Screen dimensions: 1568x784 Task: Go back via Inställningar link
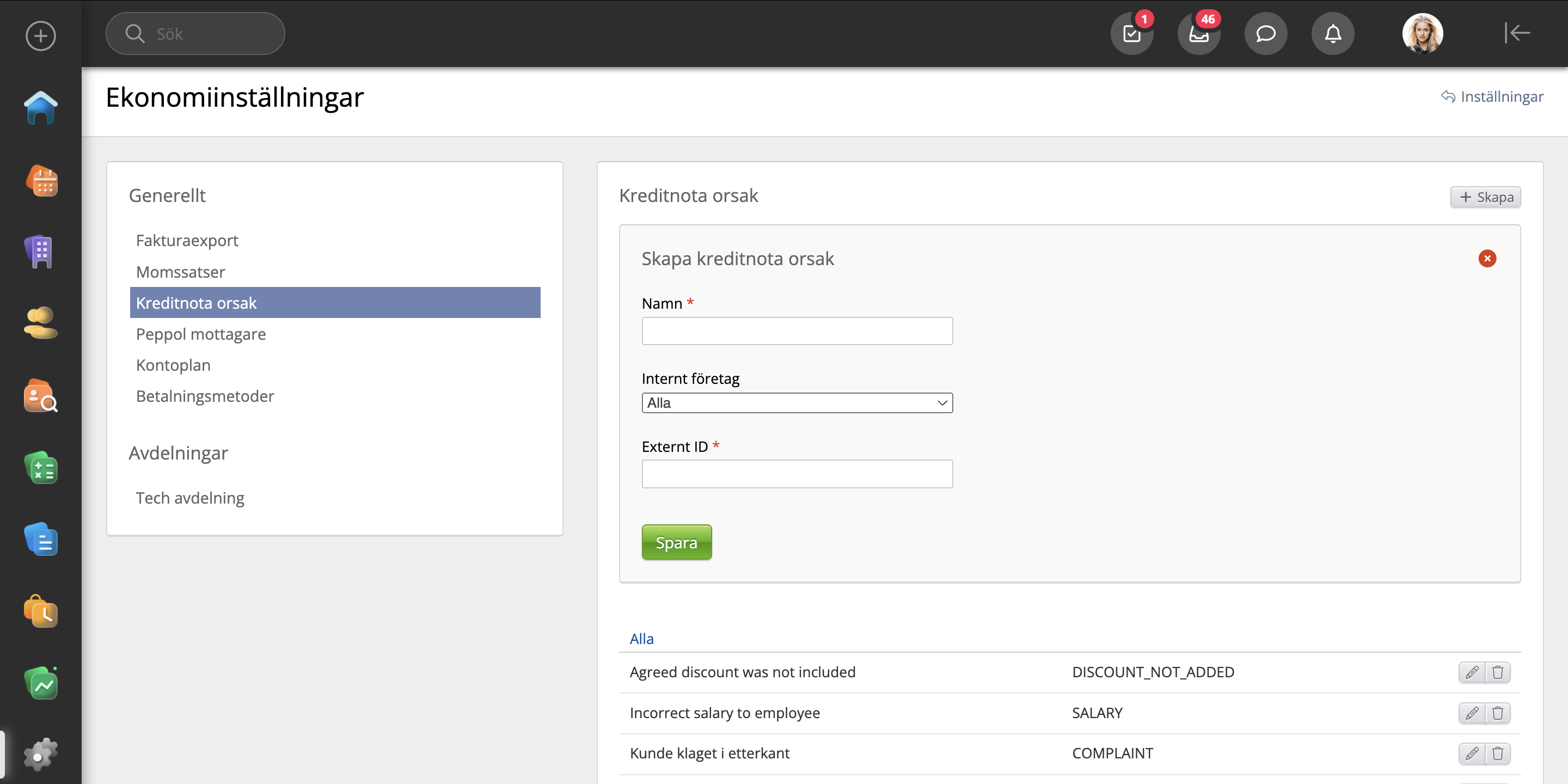coord(1492,96)
